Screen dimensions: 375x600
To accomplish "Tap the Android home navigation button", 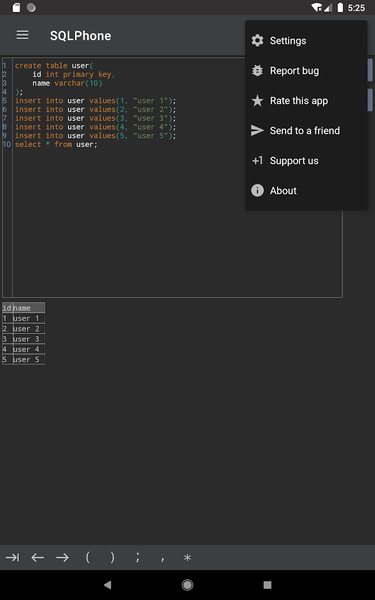I will 187,585.
